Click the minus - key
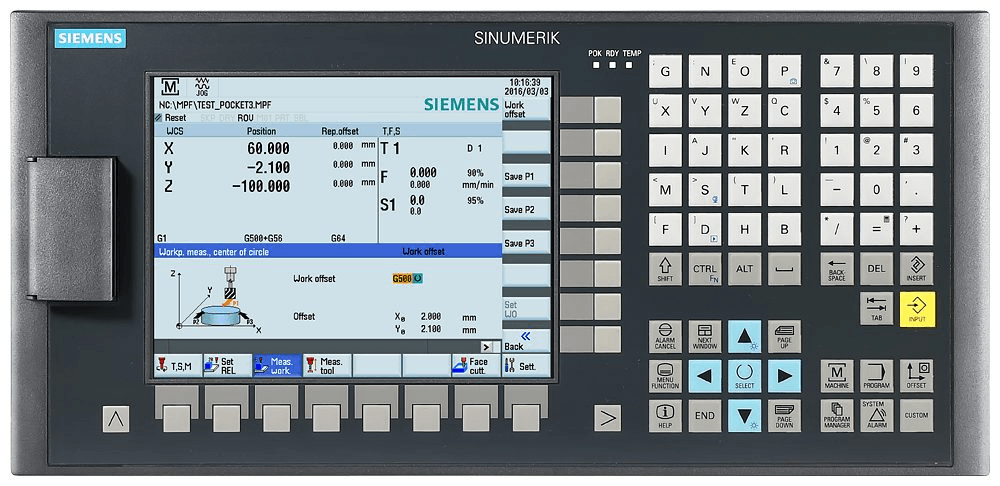This screenshot has height=486, width=1000. (837, 190)
